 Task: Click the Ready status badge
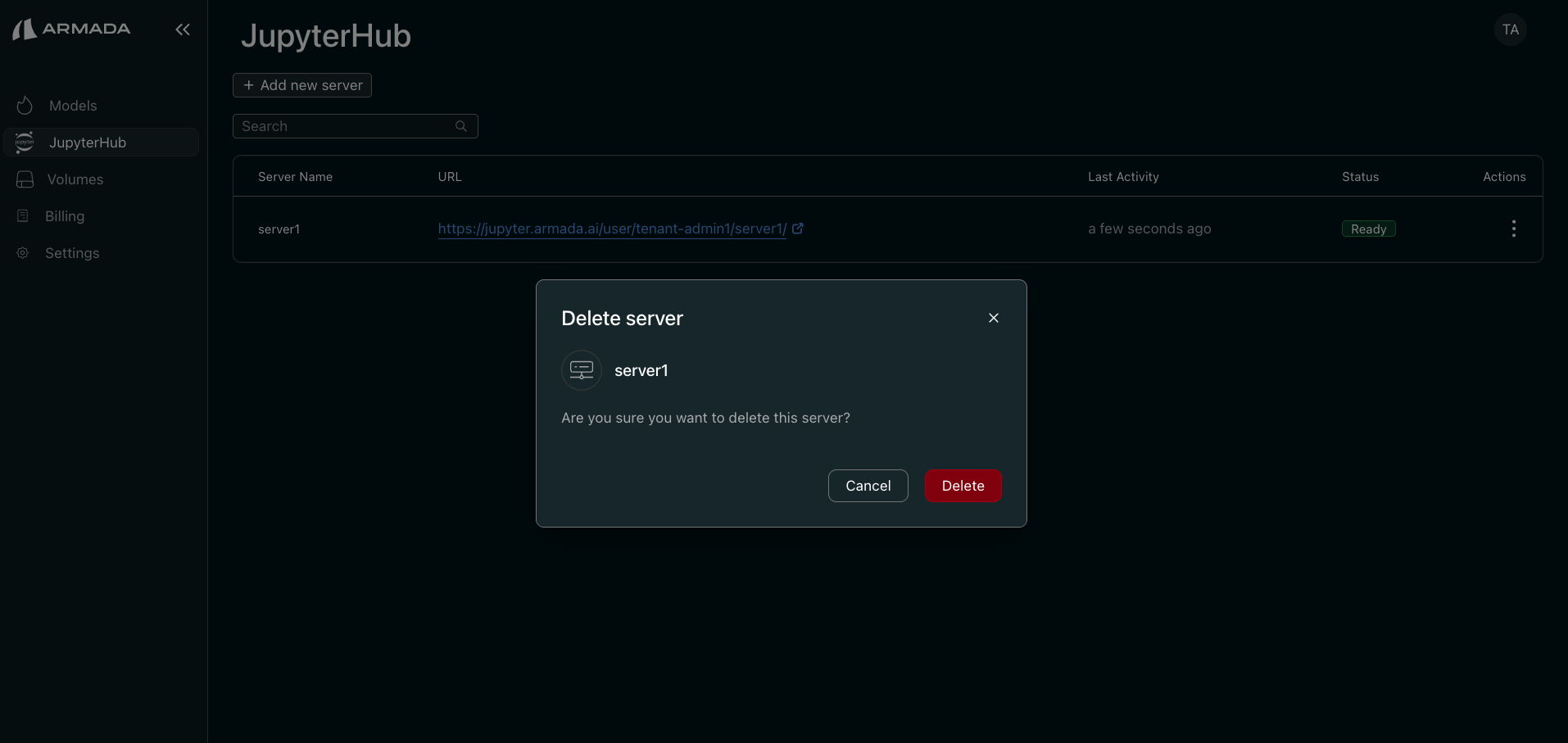pos(1367,229)
